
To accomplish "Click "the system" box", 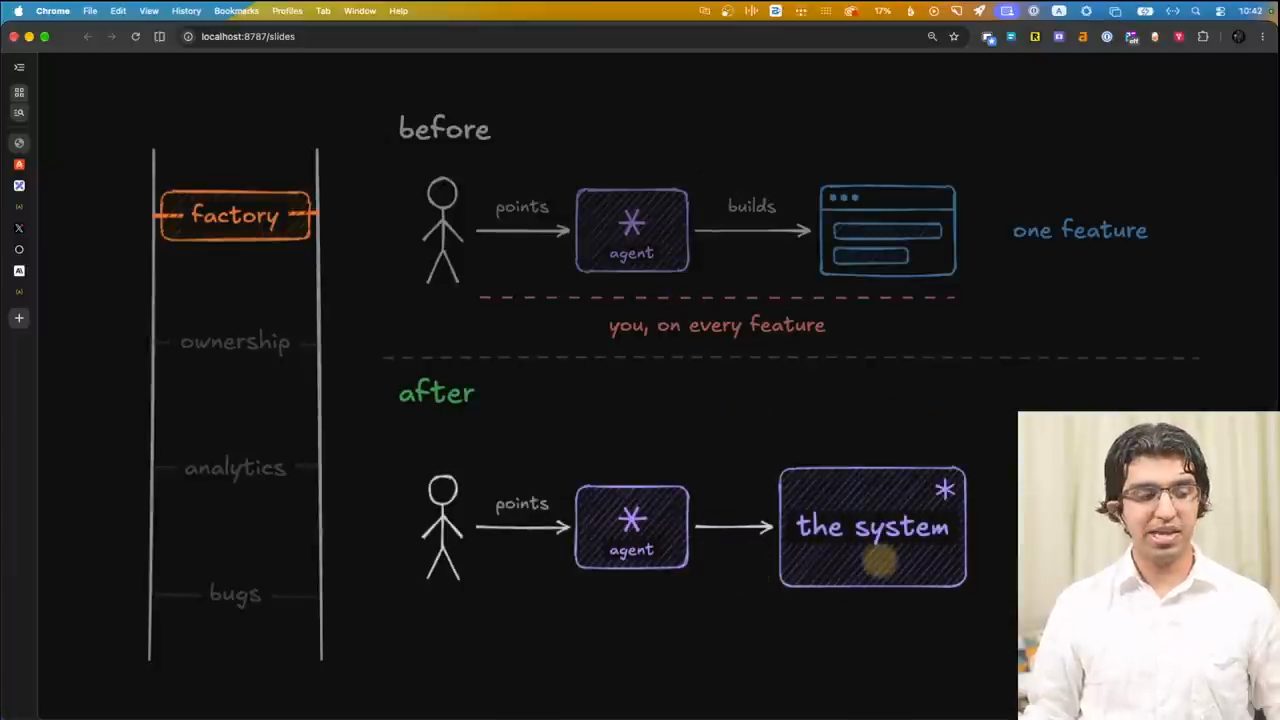I will point(873,527).
